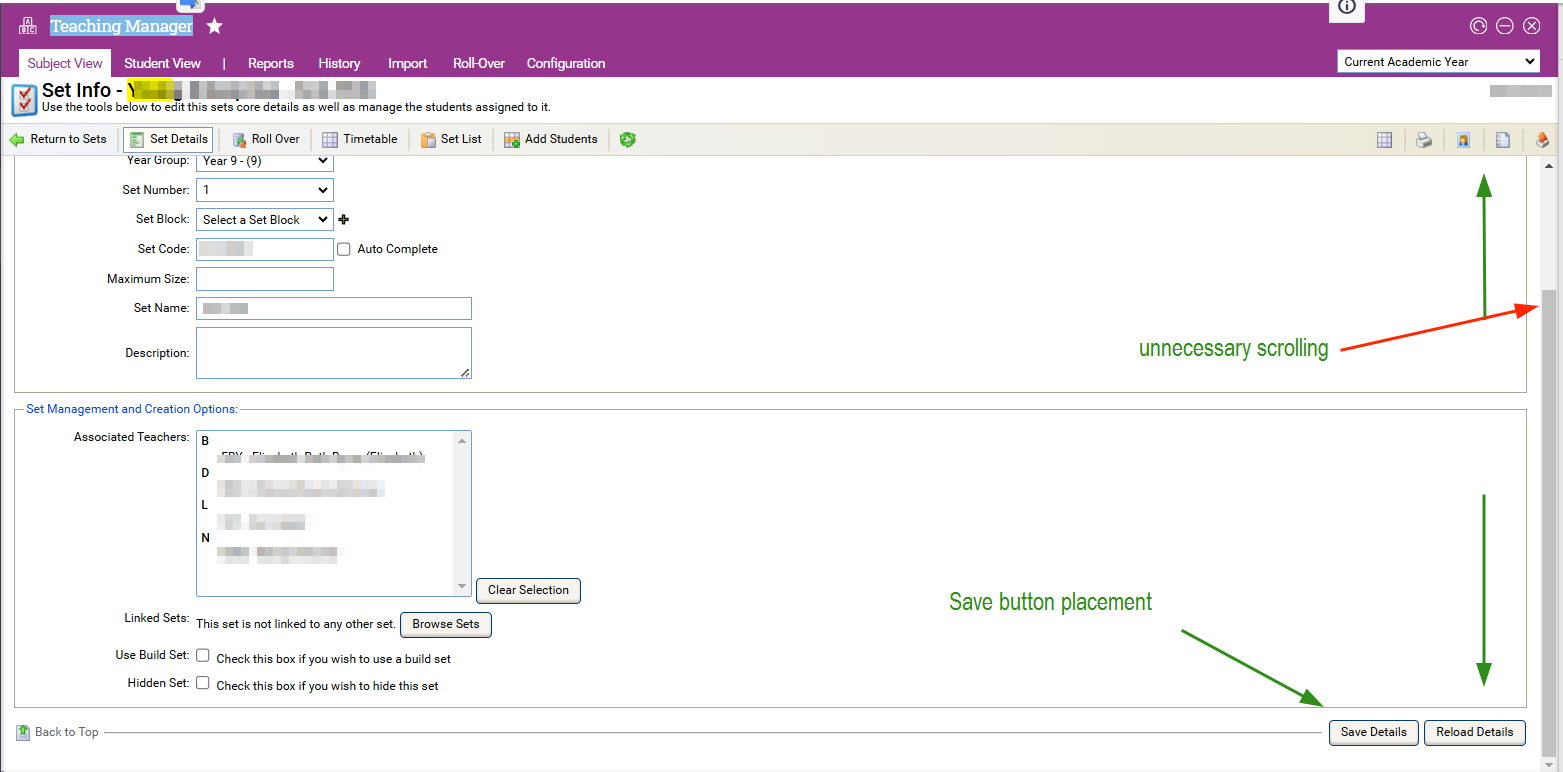
Task: Click the printer icon in the toolbar
Action: (1423, 141)
